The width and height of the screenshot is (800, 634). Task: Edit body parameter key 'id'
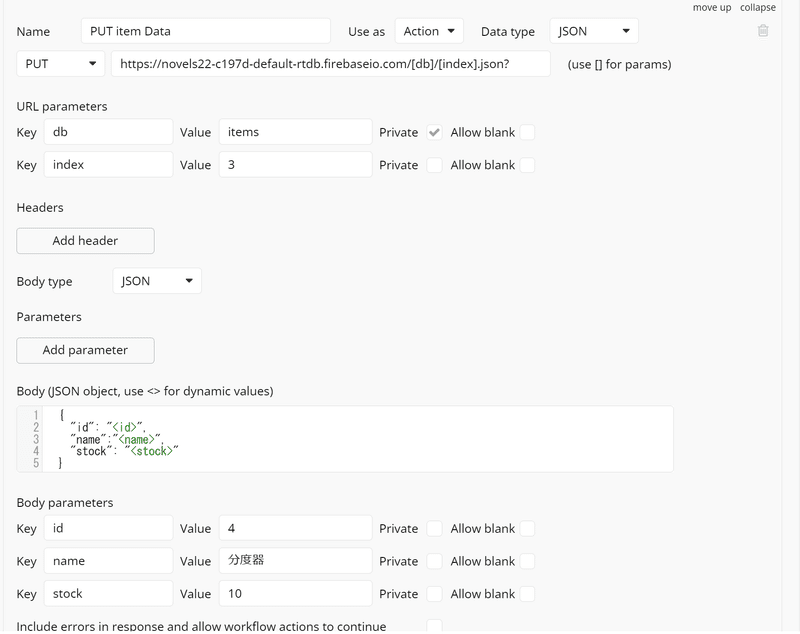108,528
